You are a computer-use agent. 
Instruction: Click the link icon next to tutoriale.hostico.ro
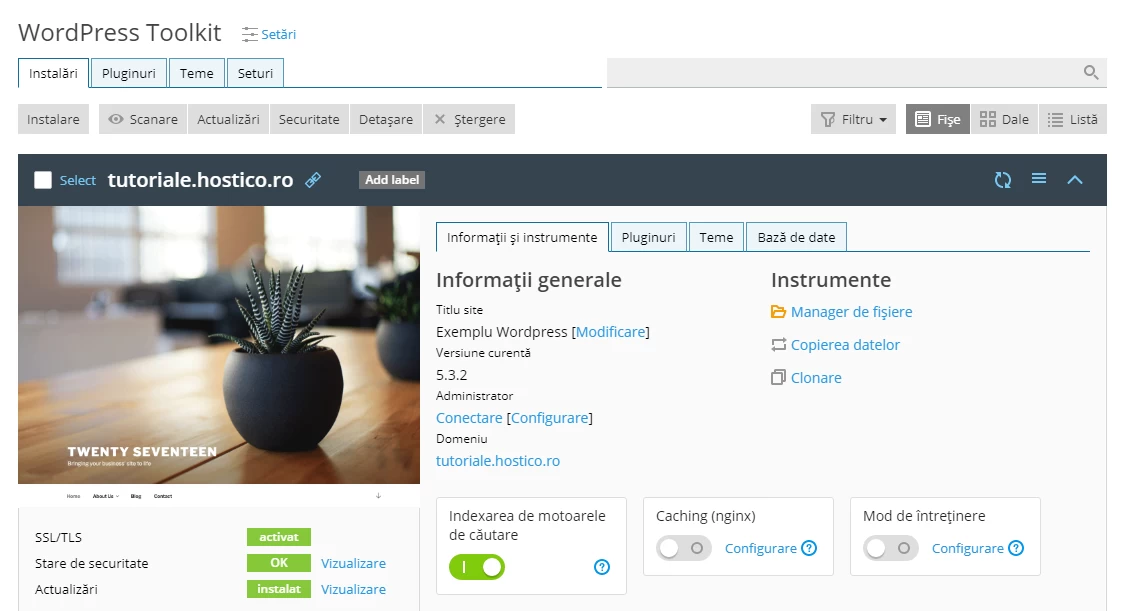(x=312, y=180)
